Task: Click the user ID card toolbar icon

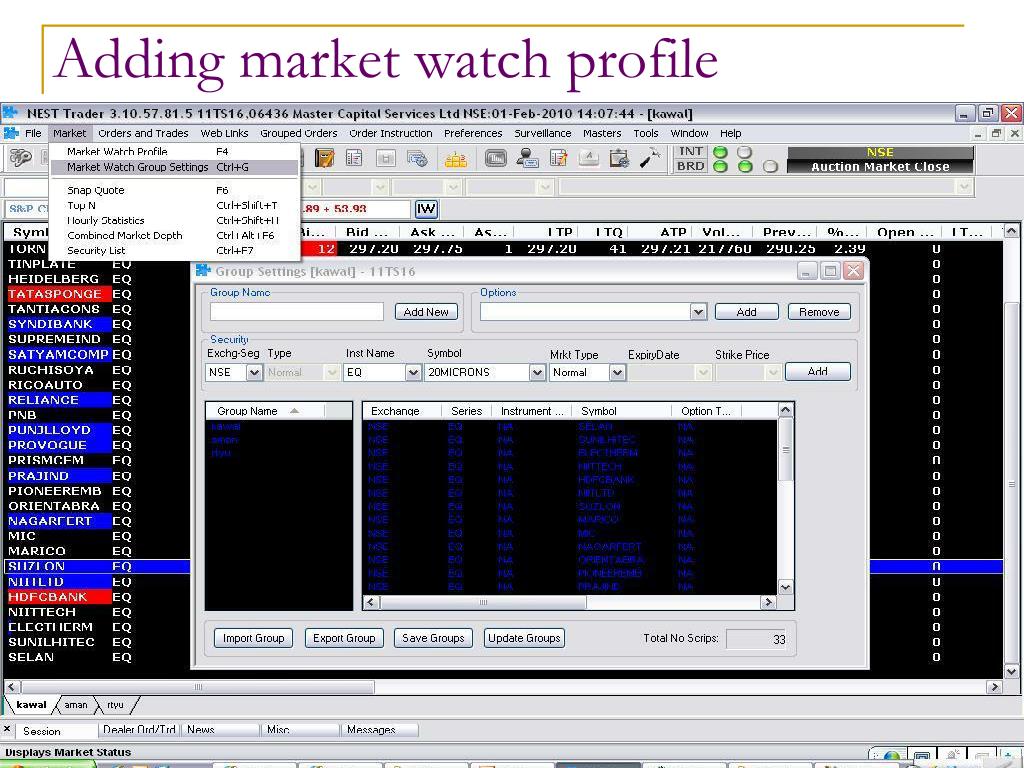Action: (x=527, y=158)
